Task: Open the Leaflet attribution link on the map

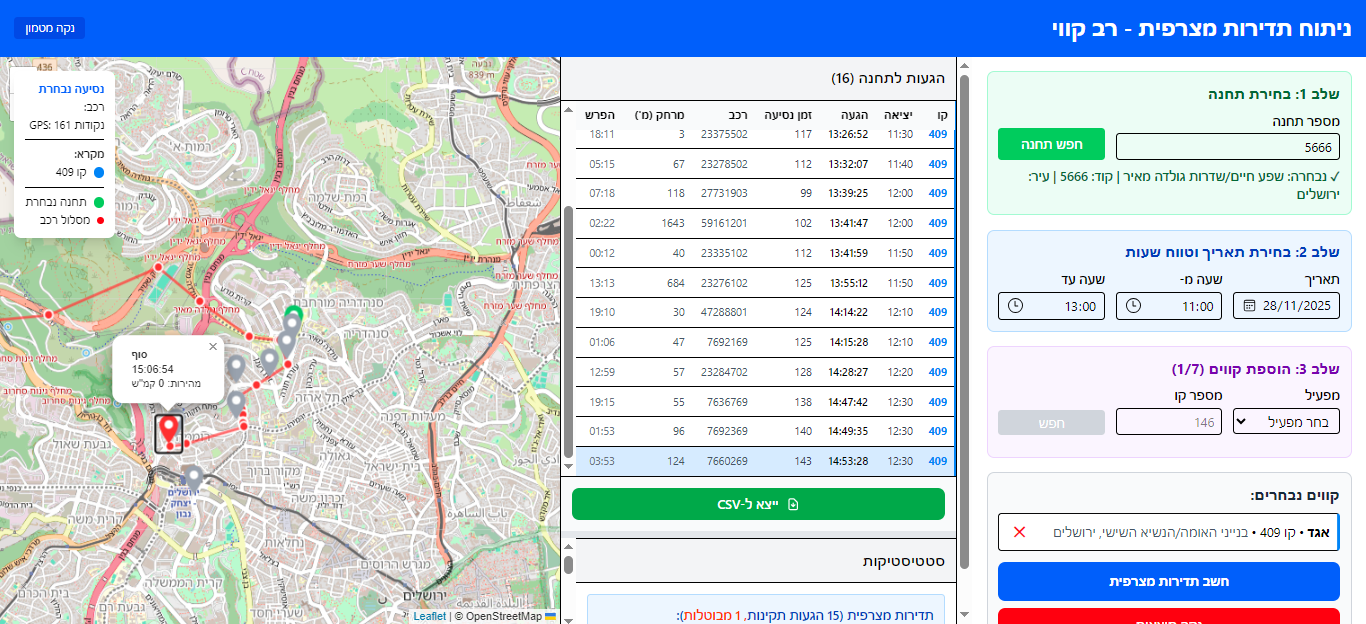Action: click(x=430, y=617)
